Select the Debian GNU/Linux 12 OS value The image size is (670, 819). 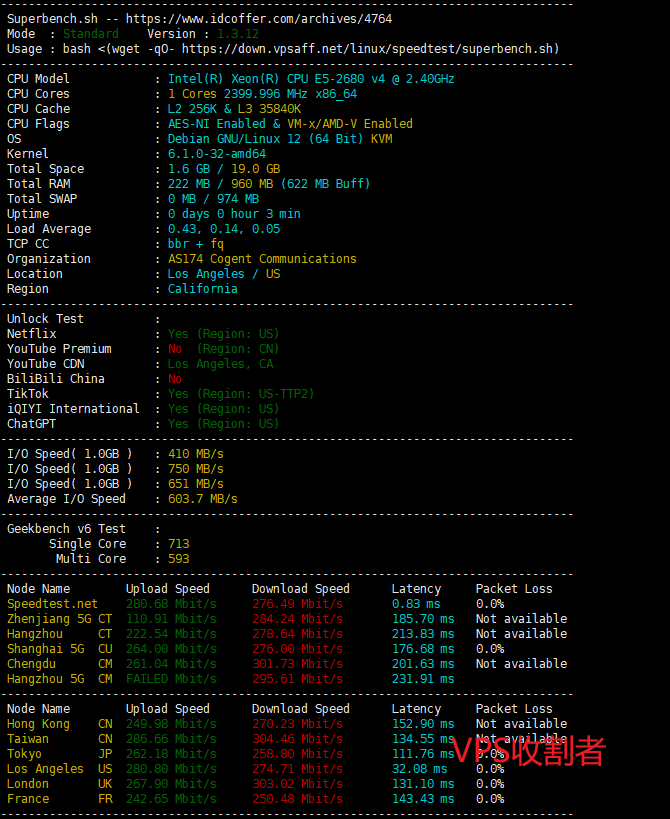[279, 139]
